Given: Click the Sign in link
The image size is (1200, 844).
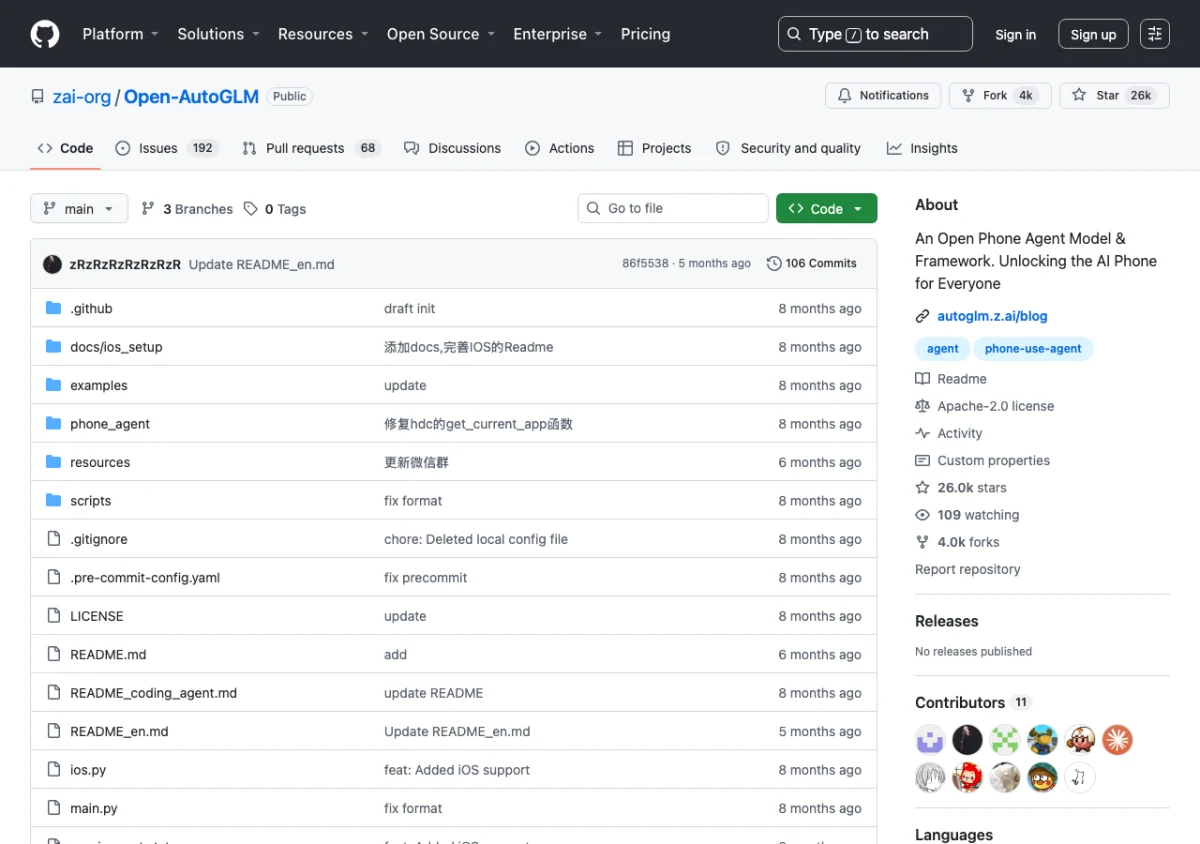Looking at the screenshot, I should click(1015, 34).
